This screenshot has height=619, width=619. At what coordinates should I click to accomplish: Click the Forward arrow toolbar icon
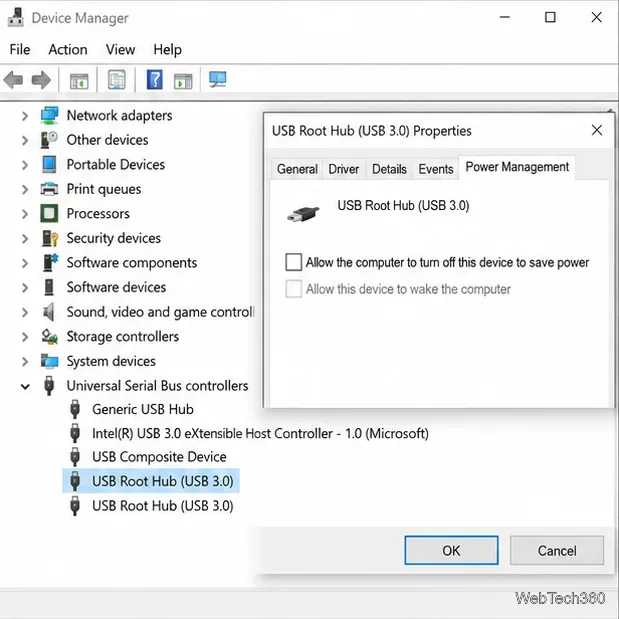[x=41, y=80]
